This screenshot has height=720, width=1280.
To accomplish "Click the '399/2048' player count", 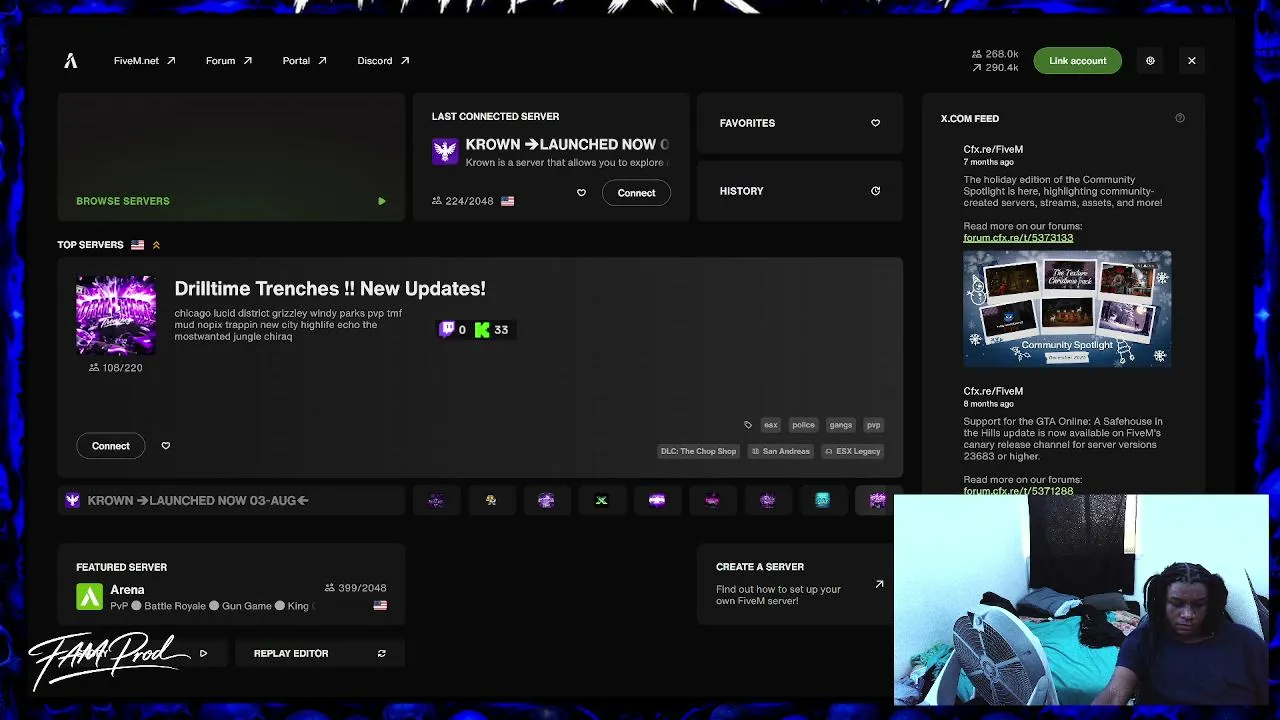I will pyautogui.click(x=356, y=588).
